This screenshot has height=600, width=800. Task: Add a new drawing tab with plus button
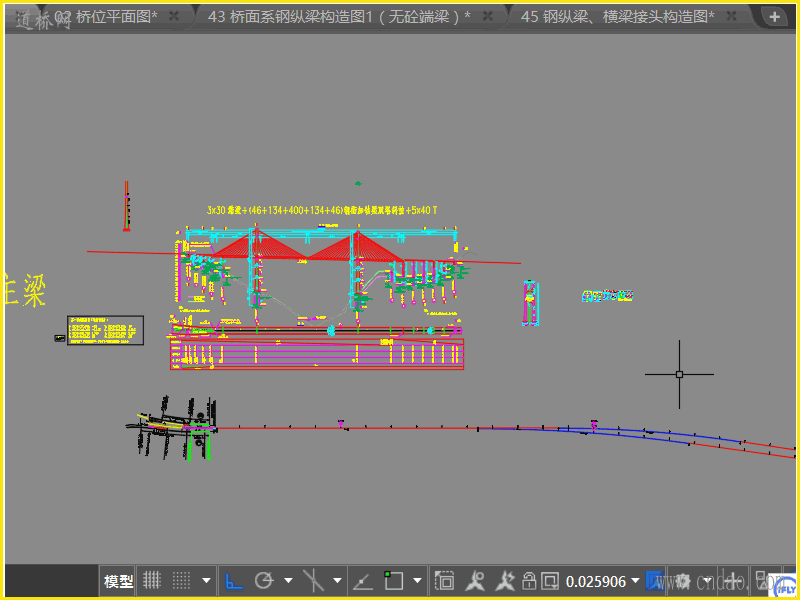[x=774, y=17]
